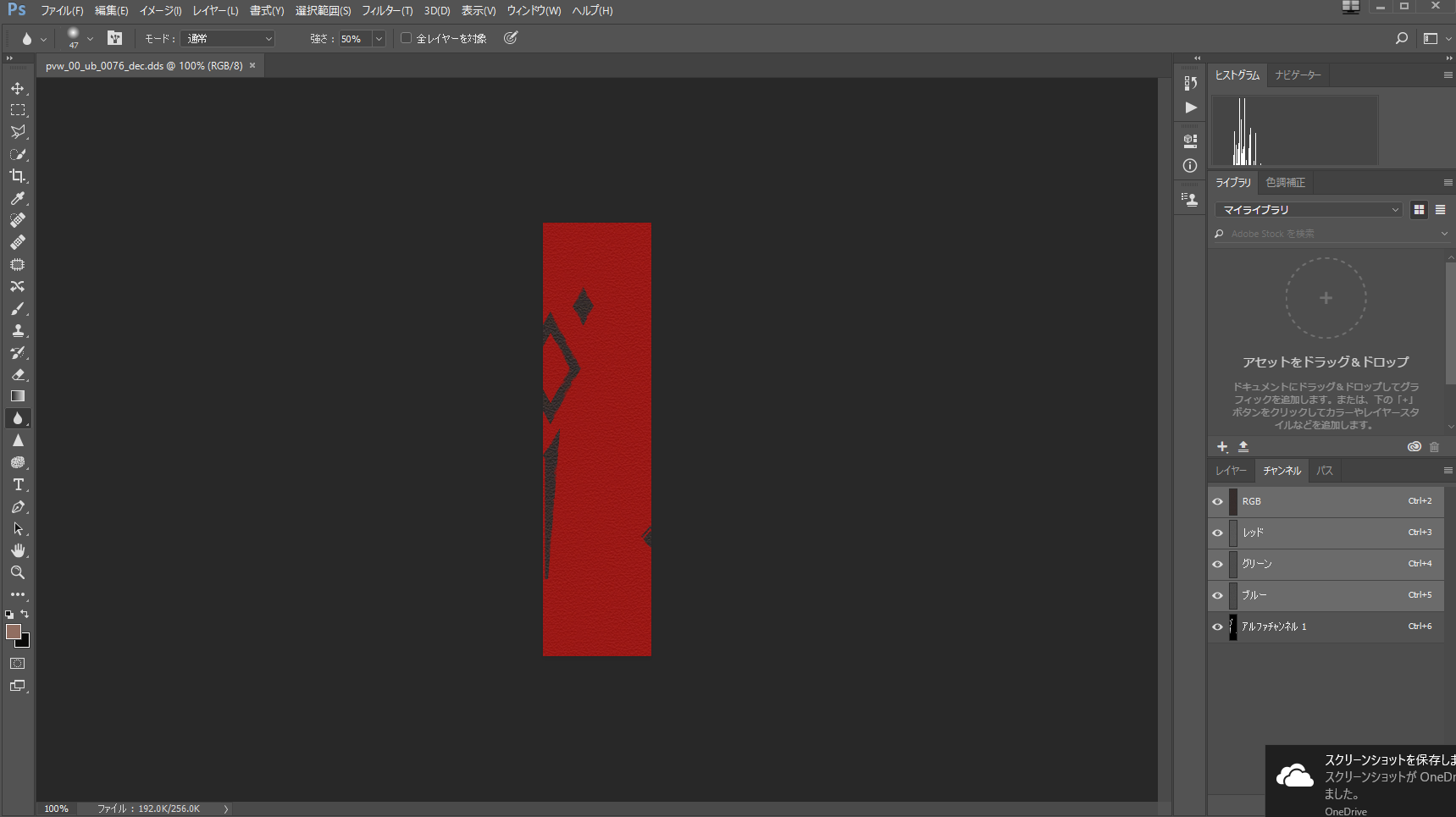Open the フィルター(T) menu
This screenshot has height=817, width=1456.
point(387,11)
